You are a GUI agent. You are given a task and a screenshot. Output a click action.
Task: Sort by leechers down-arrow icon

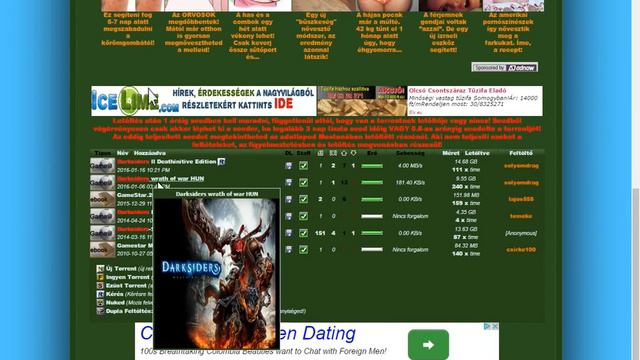(x=353, y=153)
